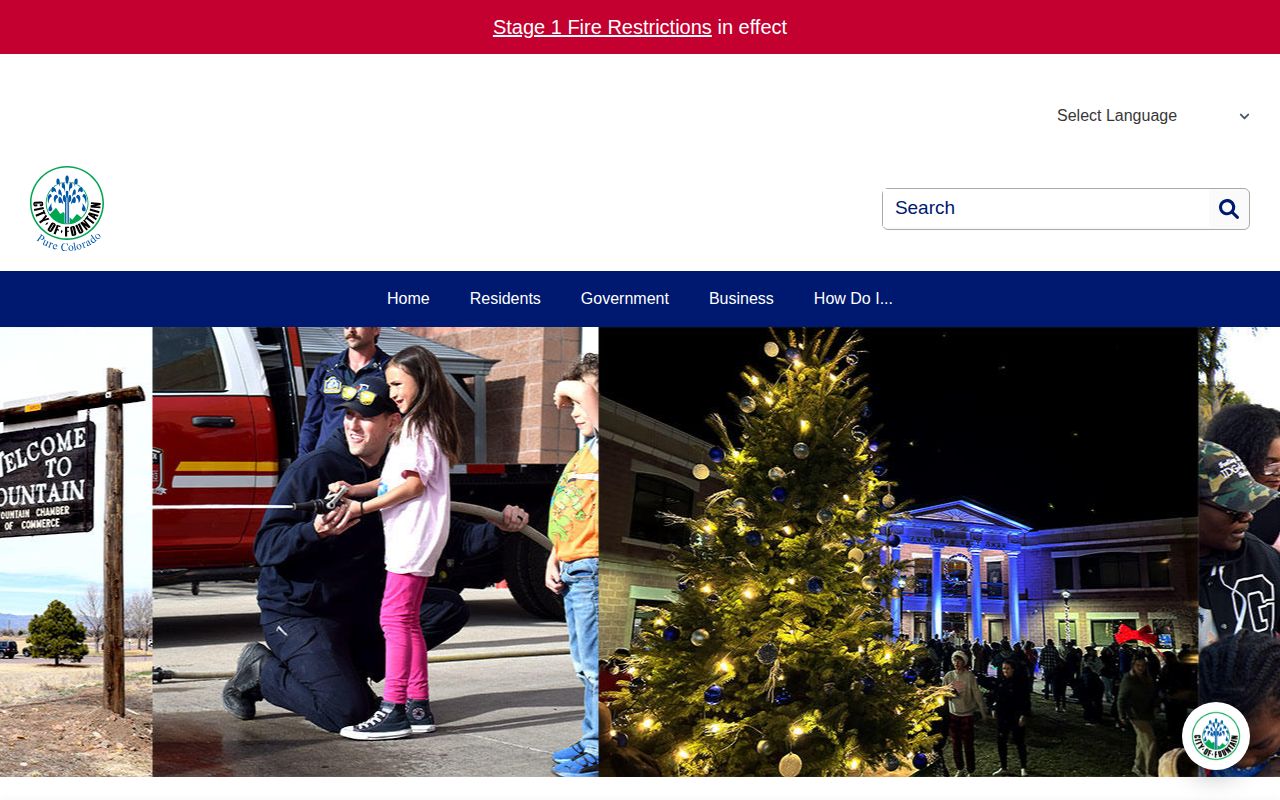The image size is (1280, 800).
Task: Select the Welcome to Fountain sign photo
Action: 76,552
